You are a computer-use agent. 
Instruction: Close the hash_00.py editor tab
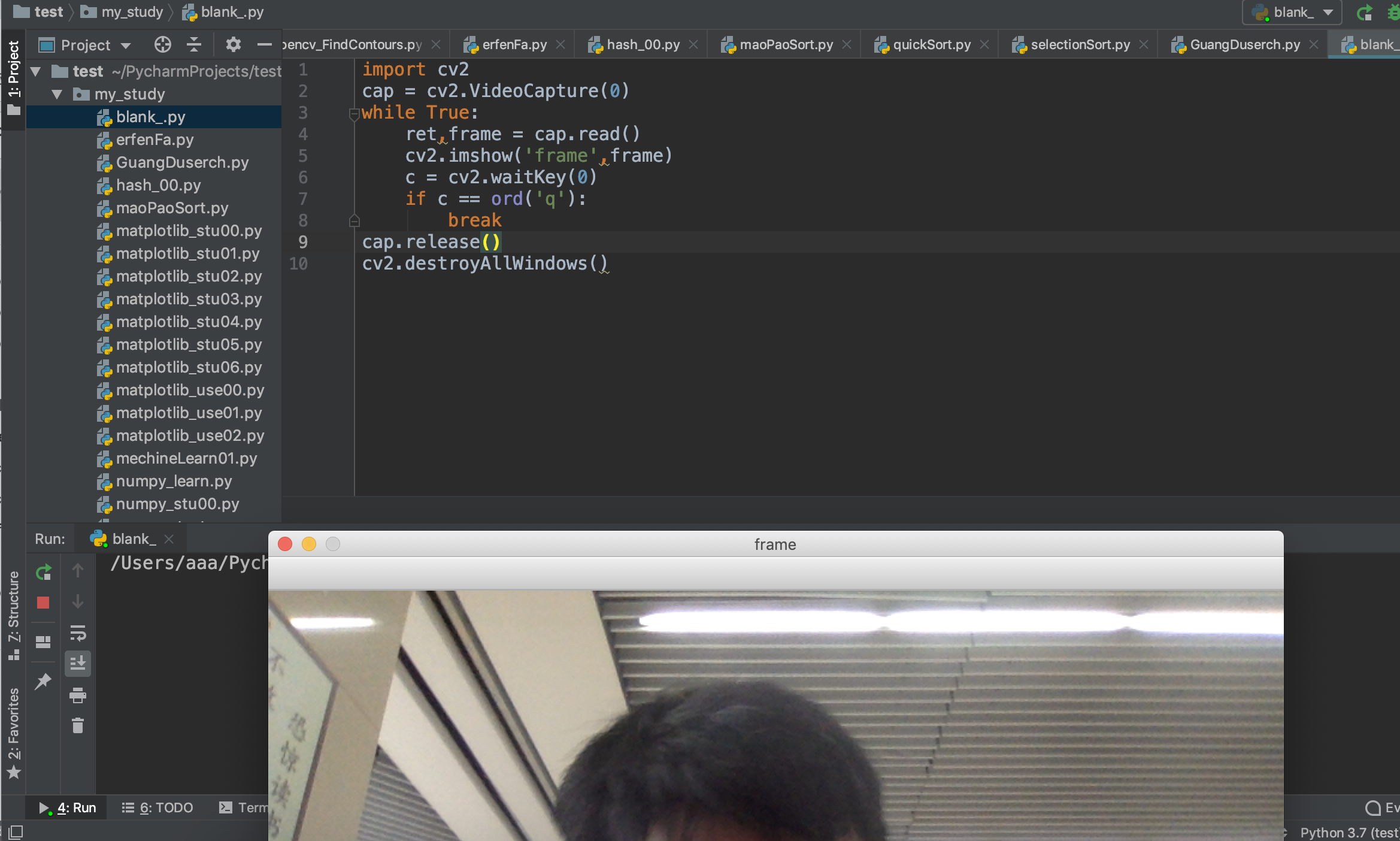tap(693, 45)
